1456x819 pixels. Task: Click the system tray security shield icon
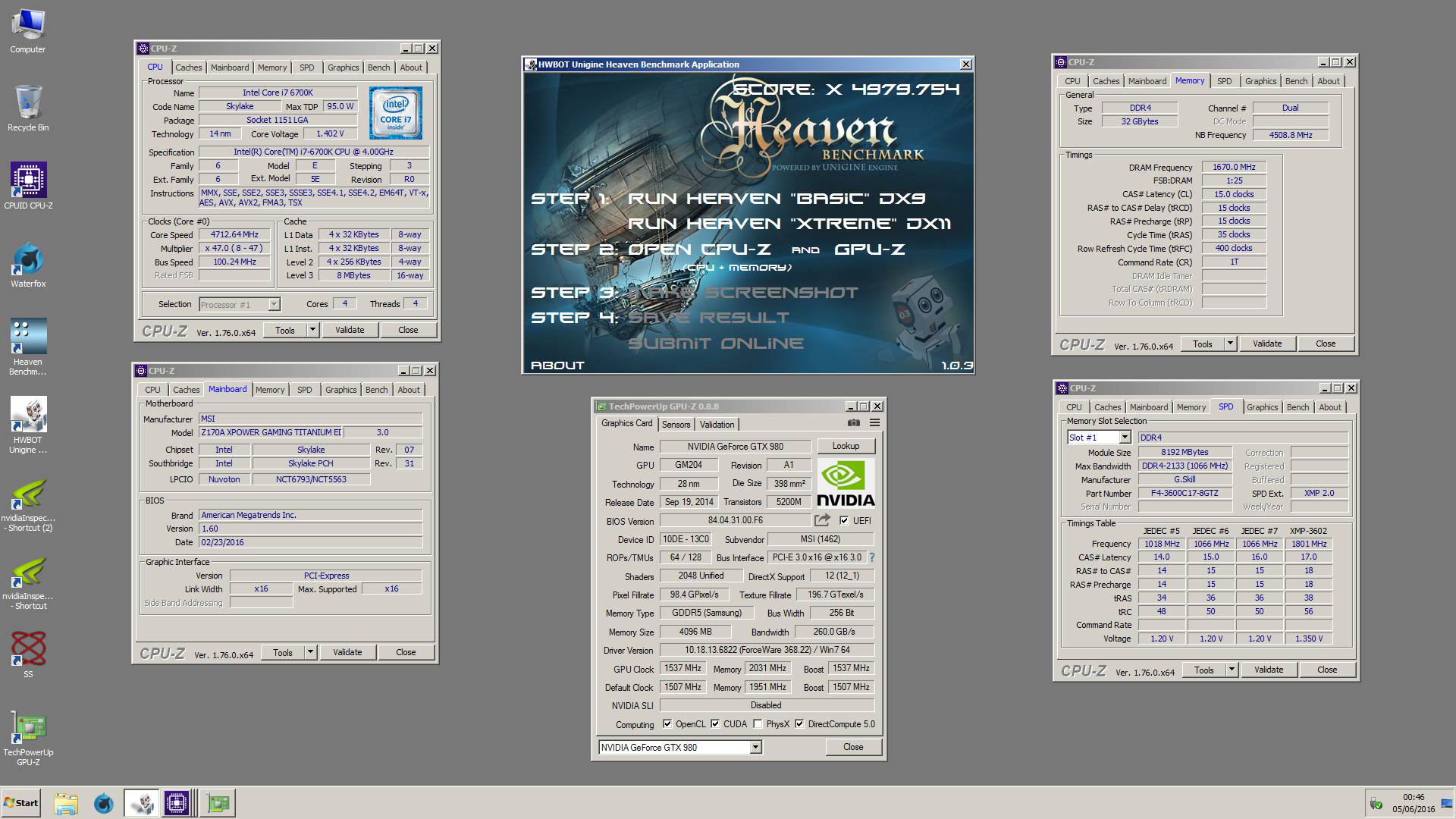(1376, 804)
